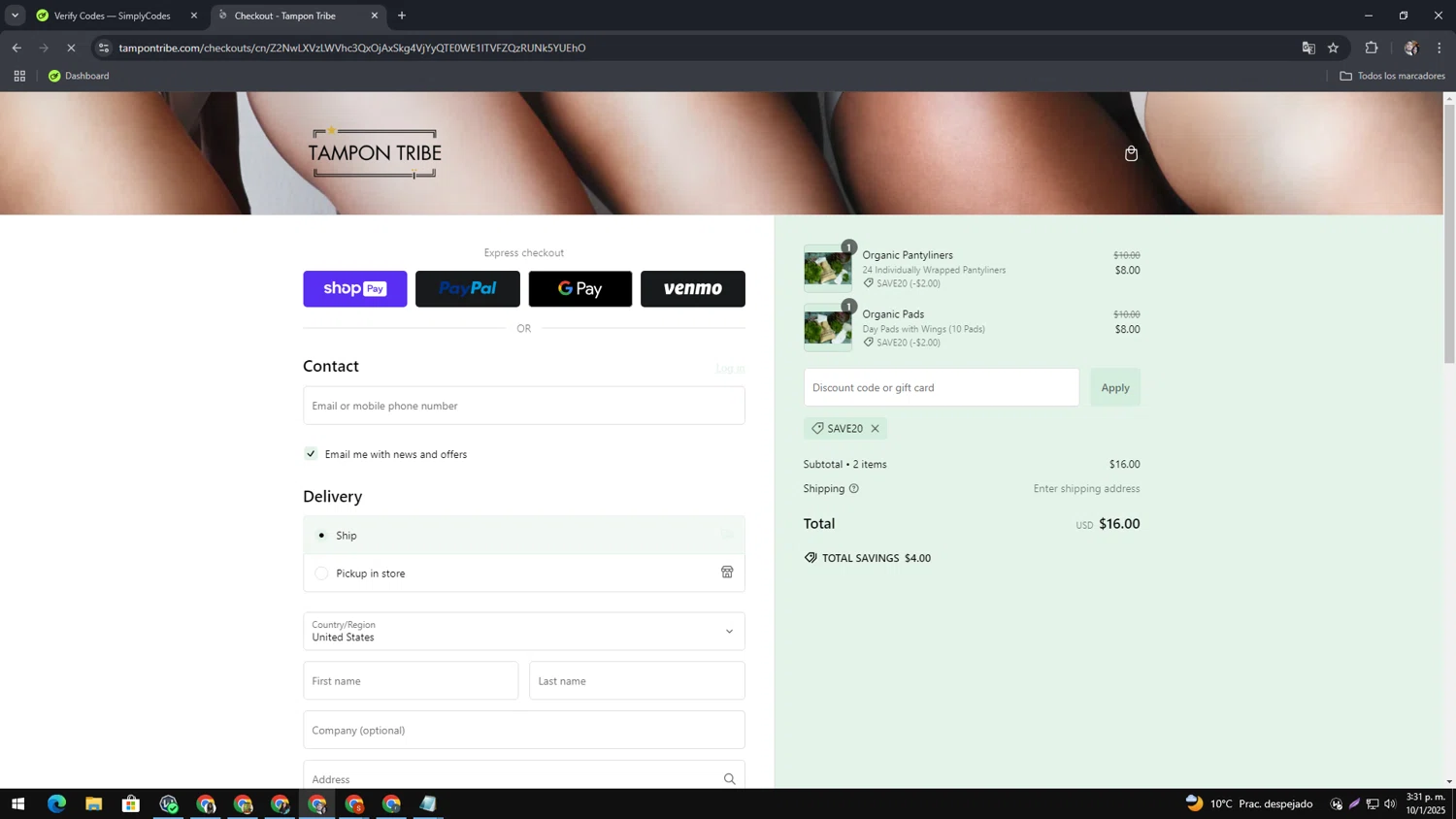
Task: Switch to Checkout Tampon Tribe tab
Action: pyautogui.click(x=297, y=16)
